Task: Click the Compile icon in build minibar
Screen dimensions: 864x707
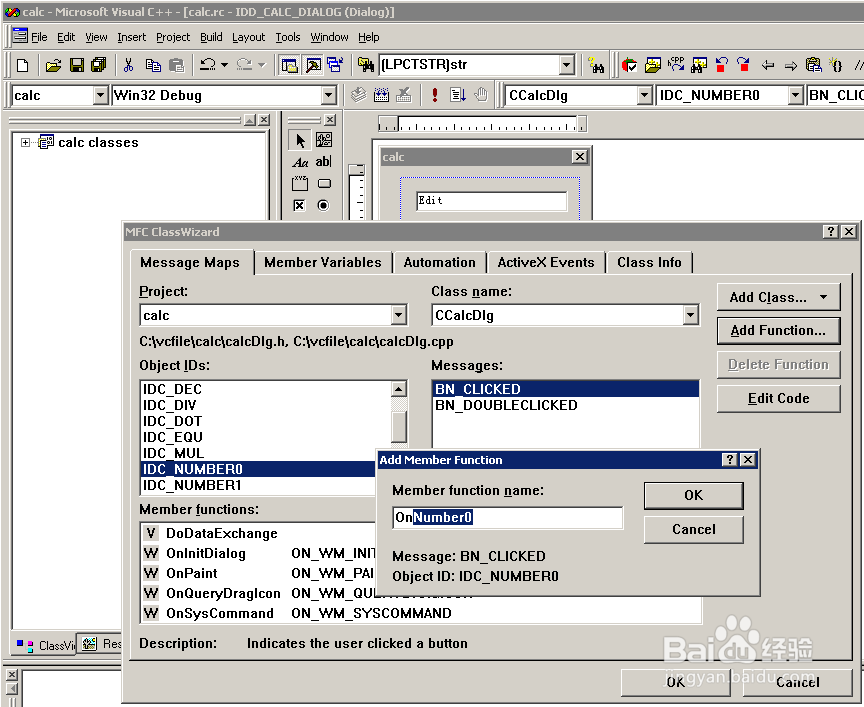Action: pos(358,95)
